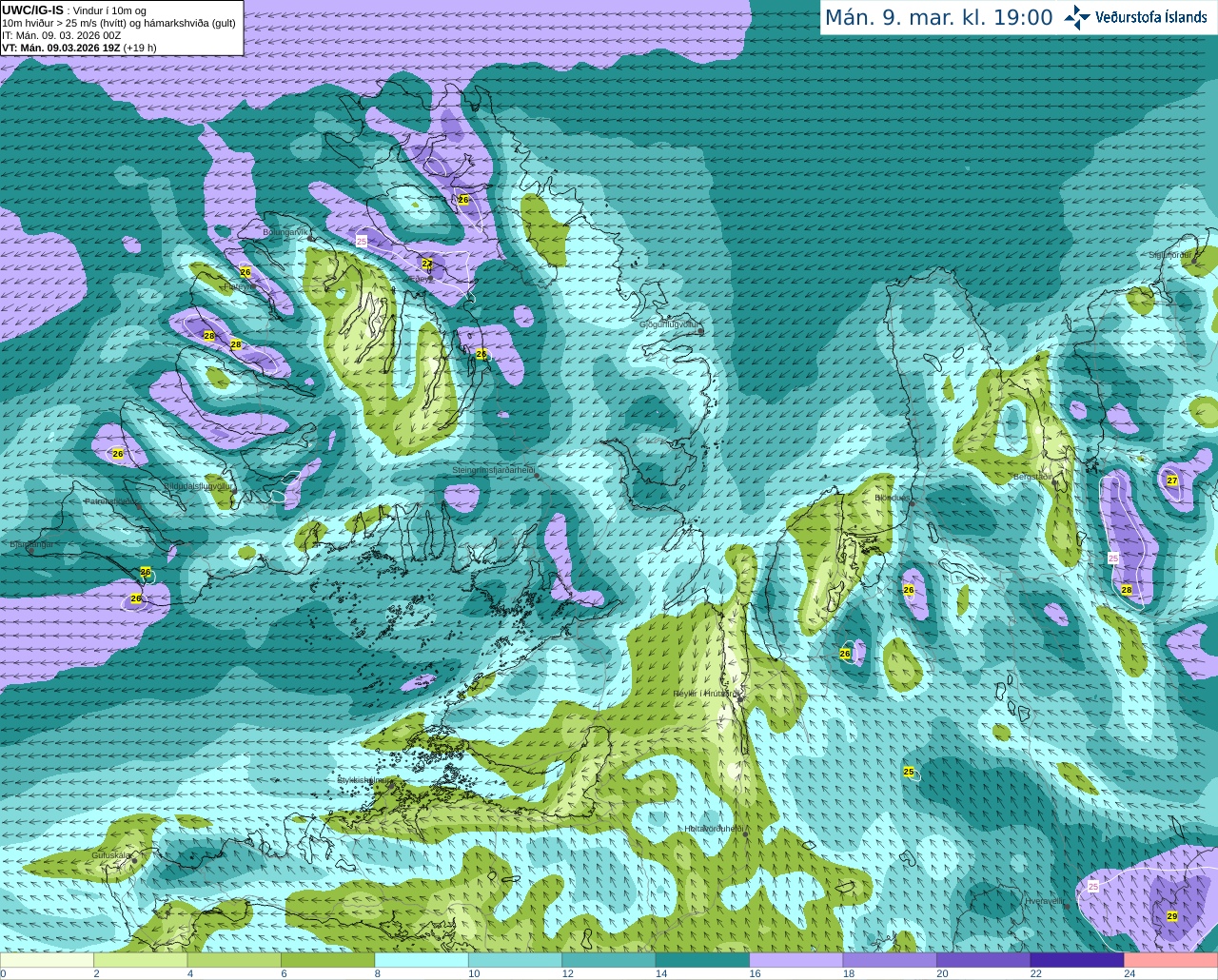Click the Veðurstofa Íslands name text
This screenshot has height=980, width=1218.
1151,17
